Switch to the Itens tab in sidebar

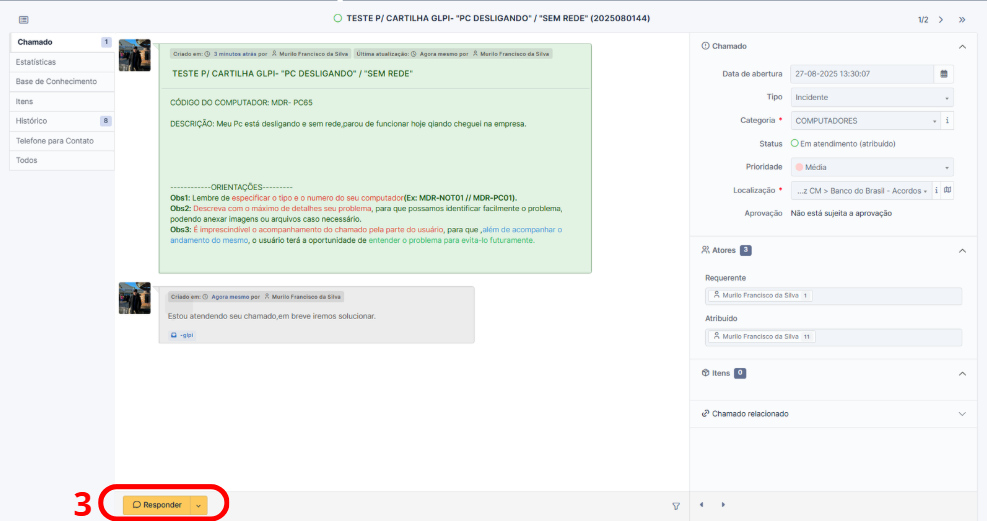point(62,101)
